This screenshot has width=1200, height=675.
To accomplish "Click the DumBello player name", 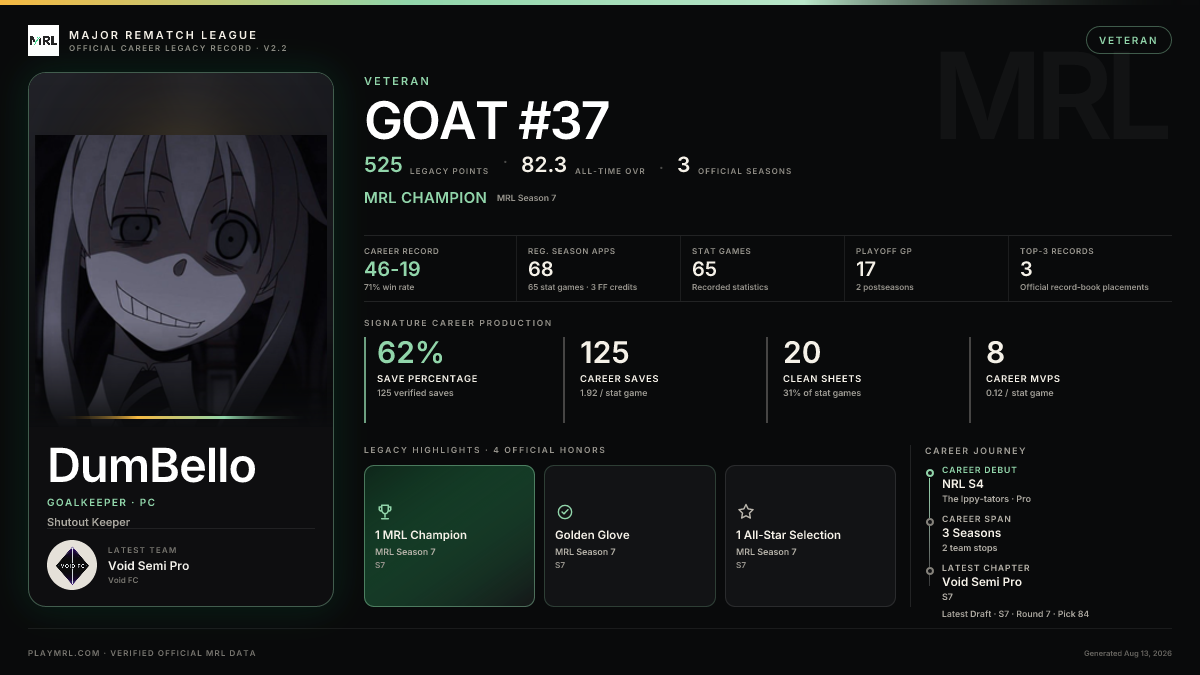I will pyautogui.click(x=152, y=467).
